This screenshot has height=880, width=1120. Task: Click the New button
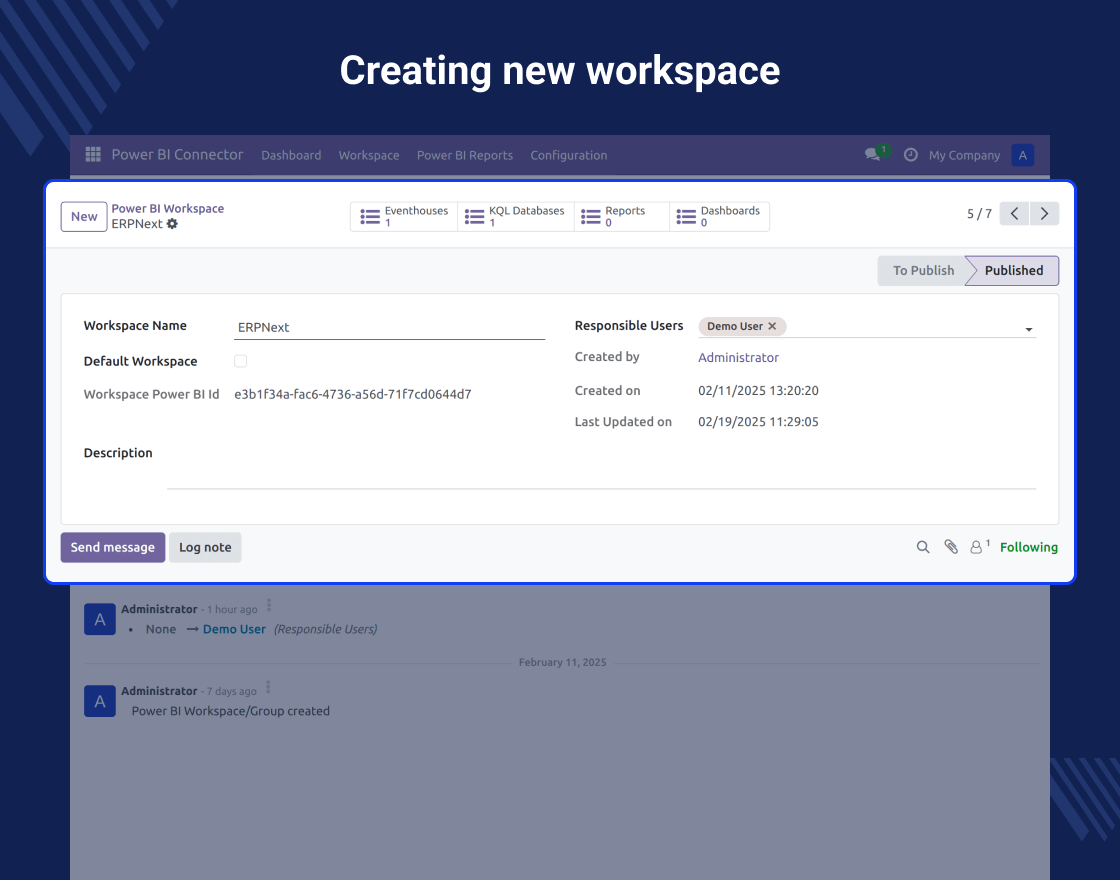(83, 216)
